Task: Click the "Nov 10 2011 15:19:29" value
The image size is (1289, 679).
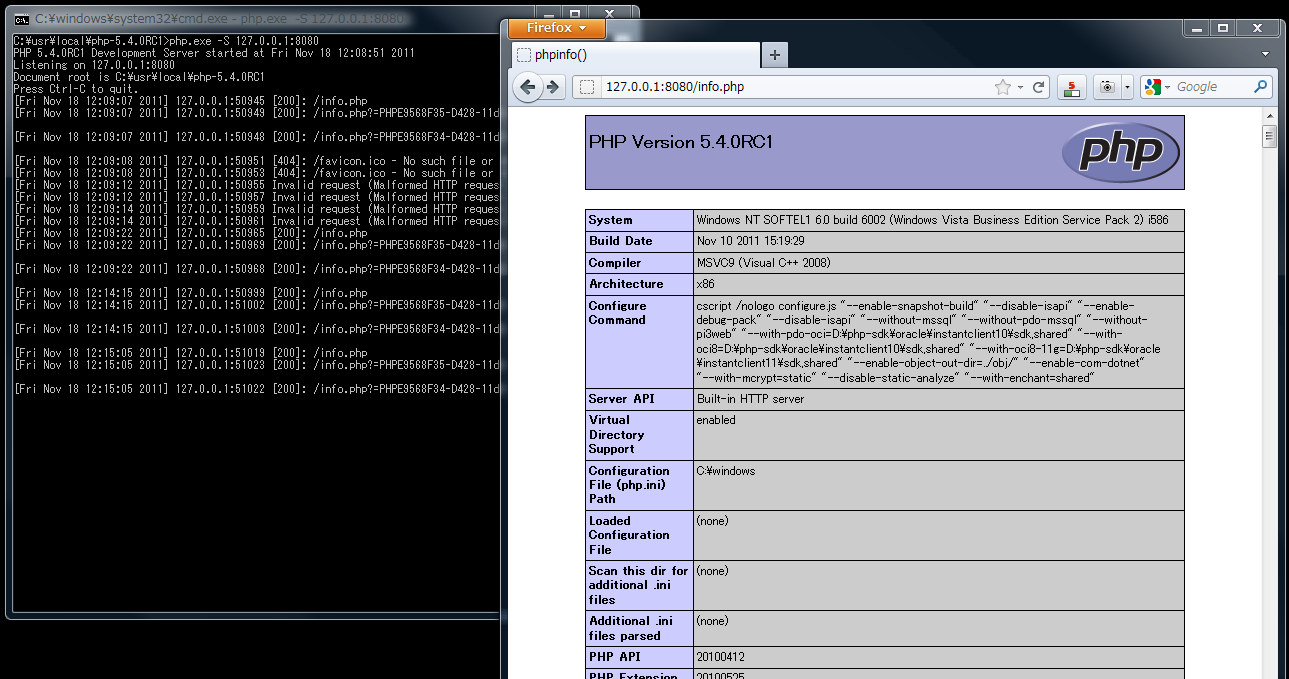Action: [x=751, y=241]
